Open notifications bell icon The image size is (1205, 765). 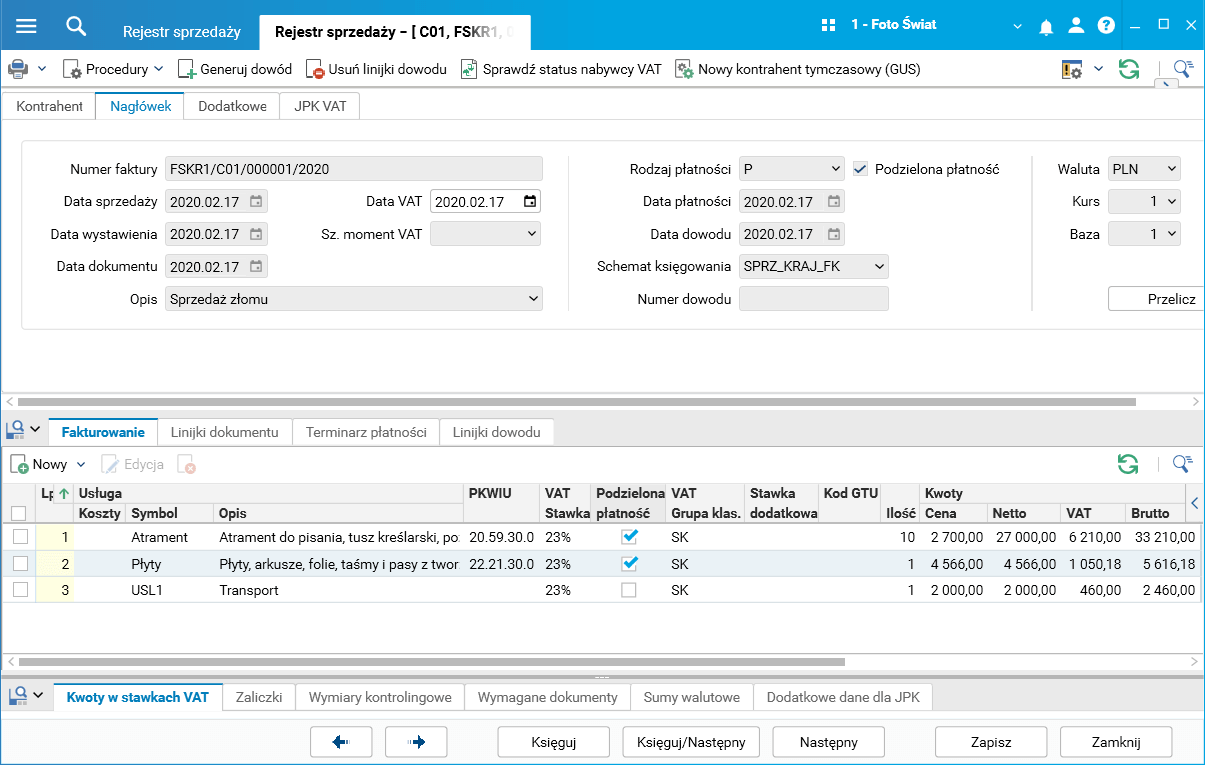click(1046, 26)
